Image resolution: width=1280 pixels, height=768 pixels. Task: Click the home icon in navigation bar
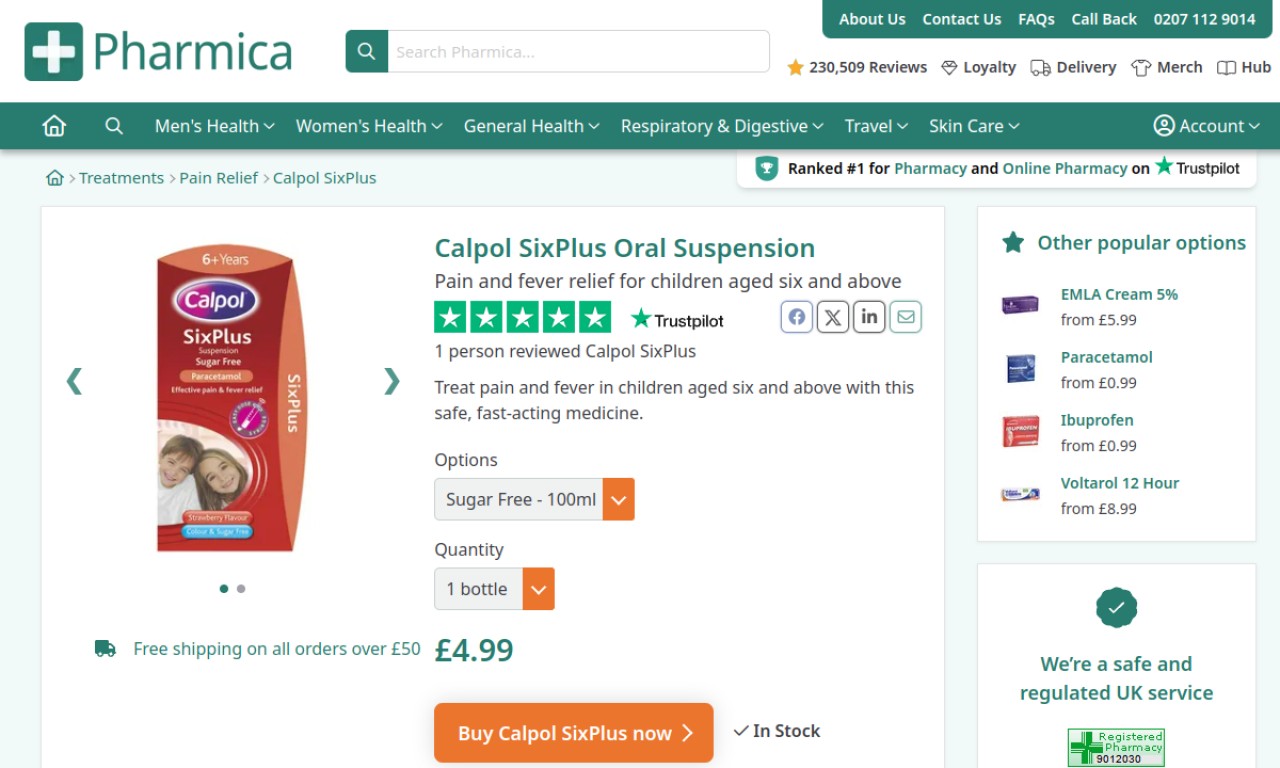(54, 126)
